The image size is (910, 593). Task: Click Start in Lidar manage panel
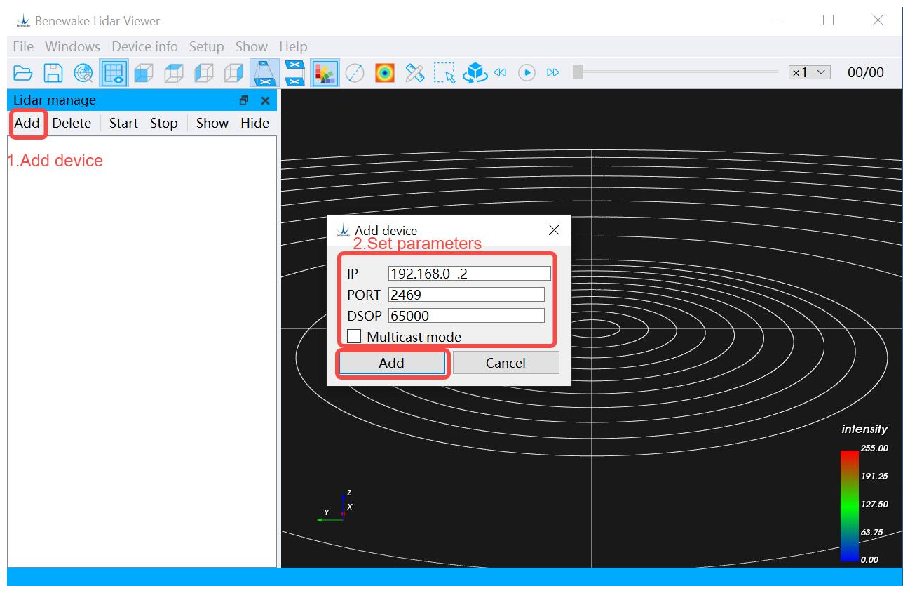(x=123, y=123)
